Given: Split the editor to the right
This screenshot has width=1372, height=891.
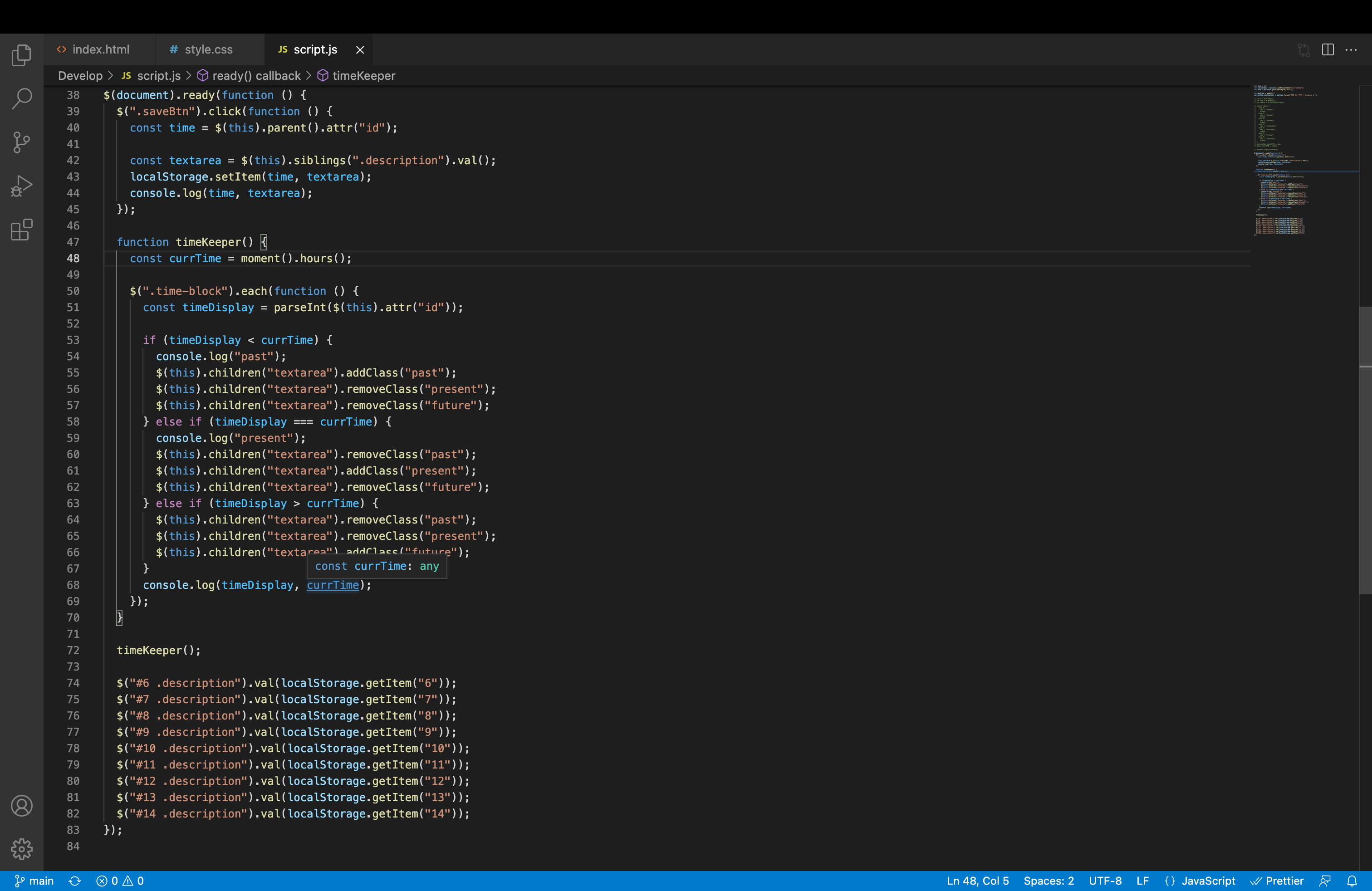Looking at the screenshot, I should pyautogui.click(x=1328, y=49).
